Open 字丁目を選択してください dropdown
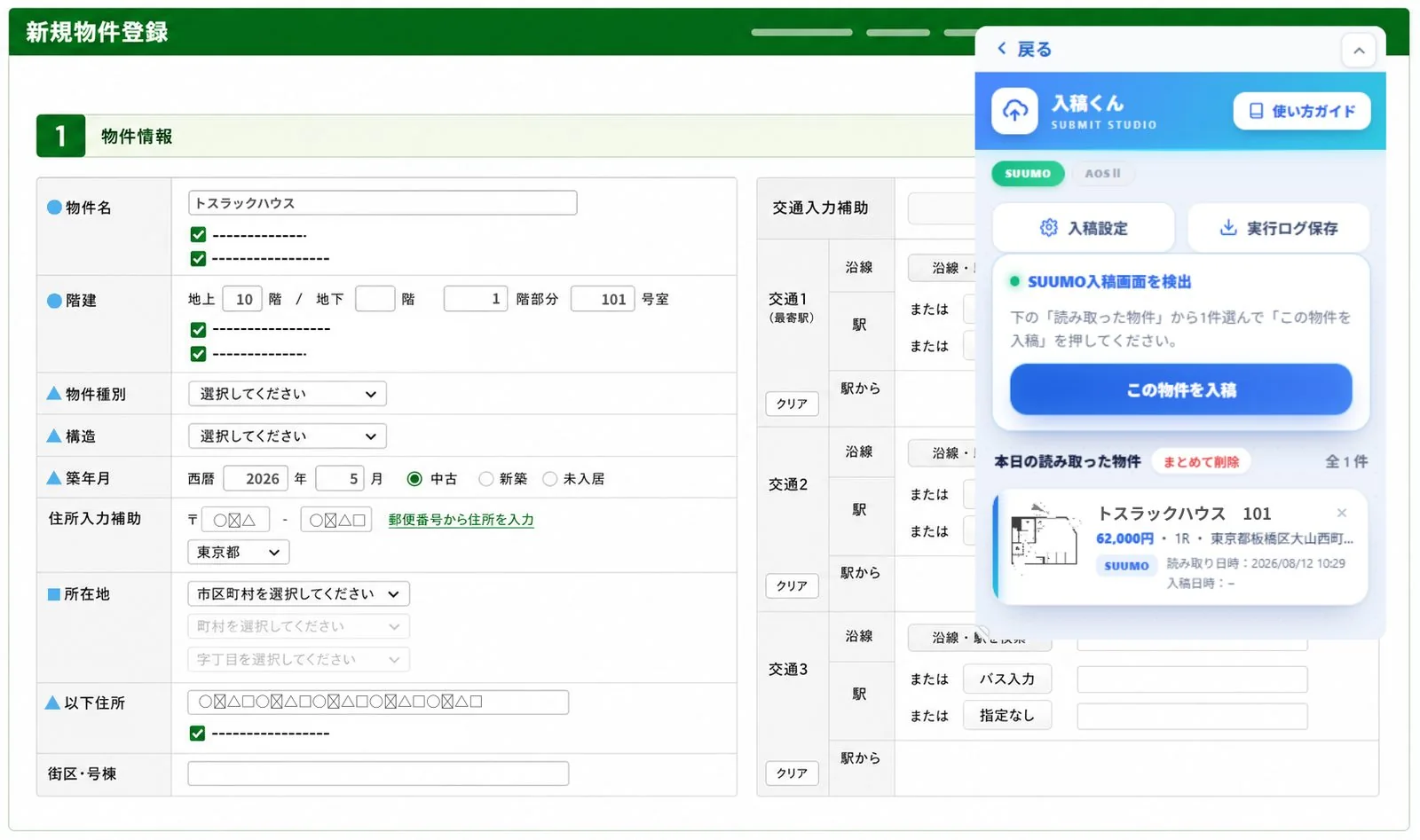Image resolution: width=1420 pixels, height=840 pixels. (x=298, y=659)
